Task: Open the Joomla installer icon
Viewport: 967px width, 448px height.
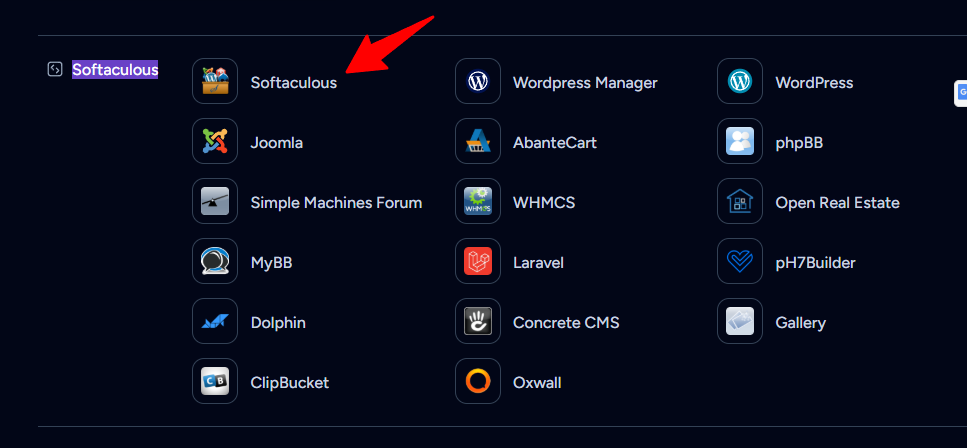Action: coord(215,141)
